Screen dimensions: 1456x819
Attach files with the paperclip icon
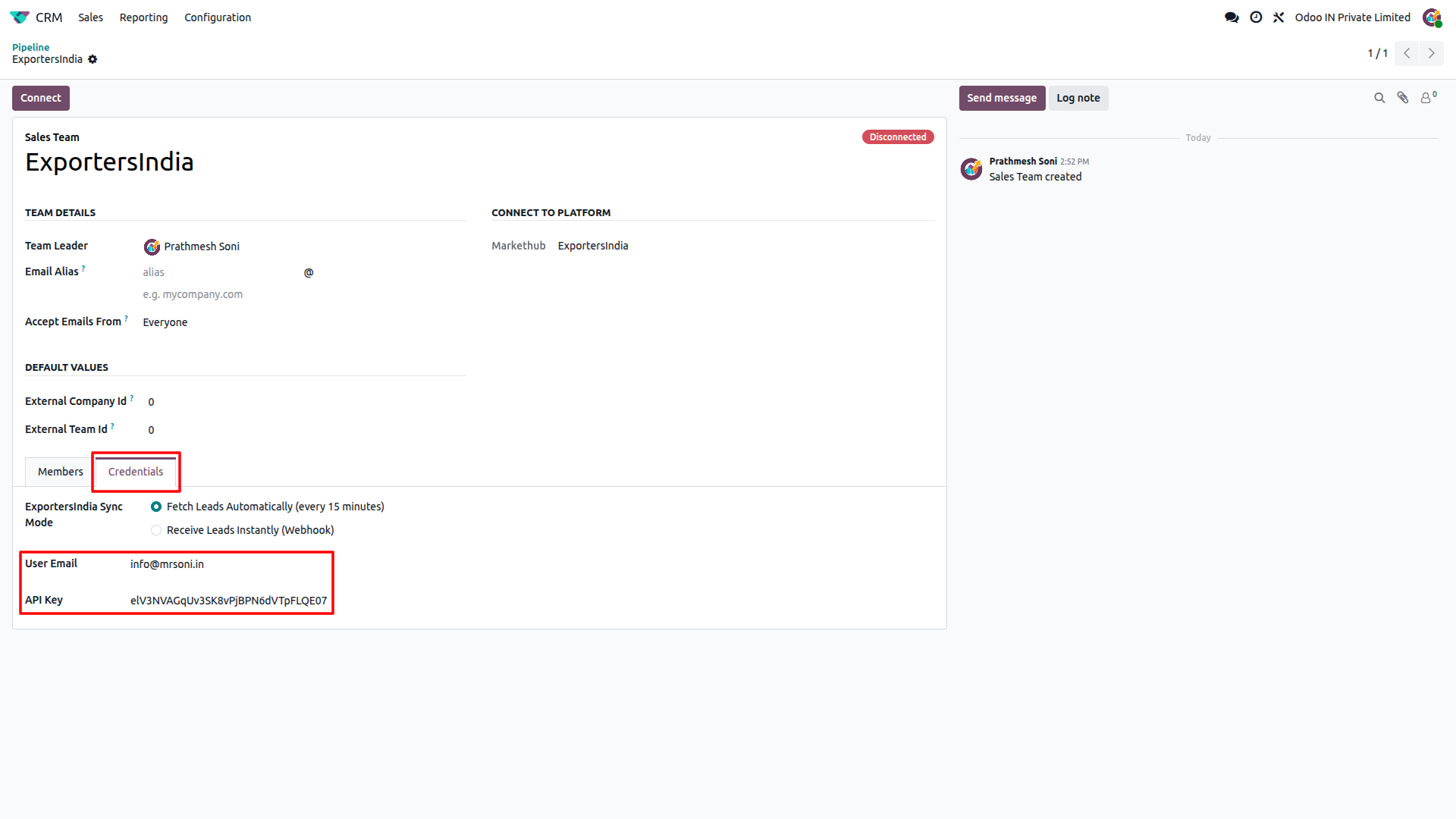(1403, 98)
